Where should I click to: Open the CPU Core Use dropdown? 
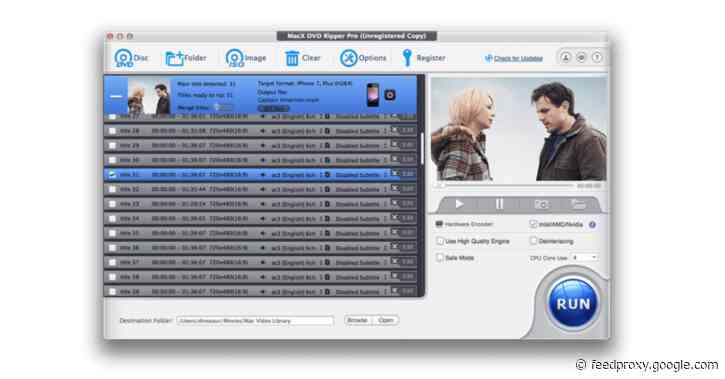coord(584,257)
